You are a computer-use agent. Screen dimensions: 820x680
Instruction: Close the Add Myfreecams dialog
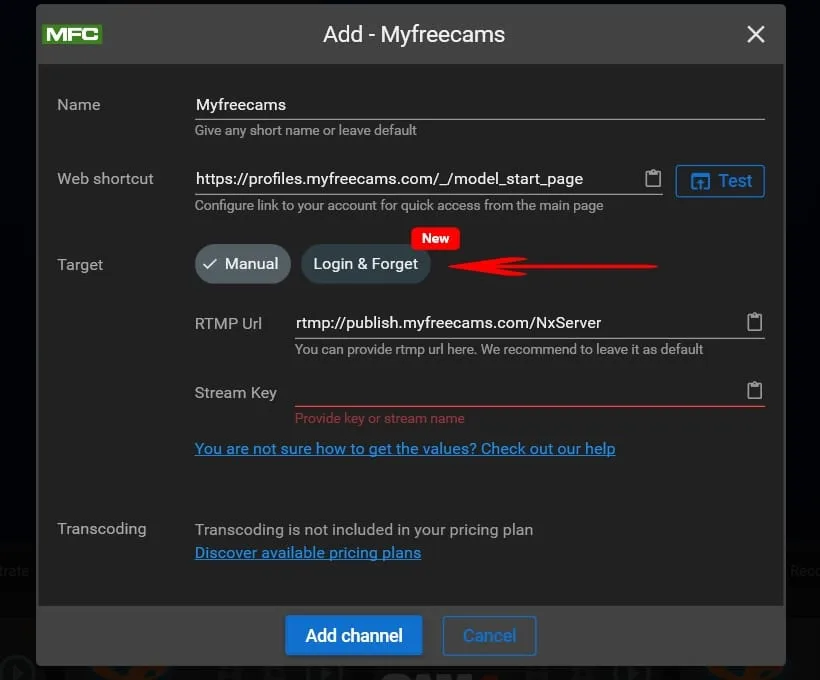click(x=755, y=35)
